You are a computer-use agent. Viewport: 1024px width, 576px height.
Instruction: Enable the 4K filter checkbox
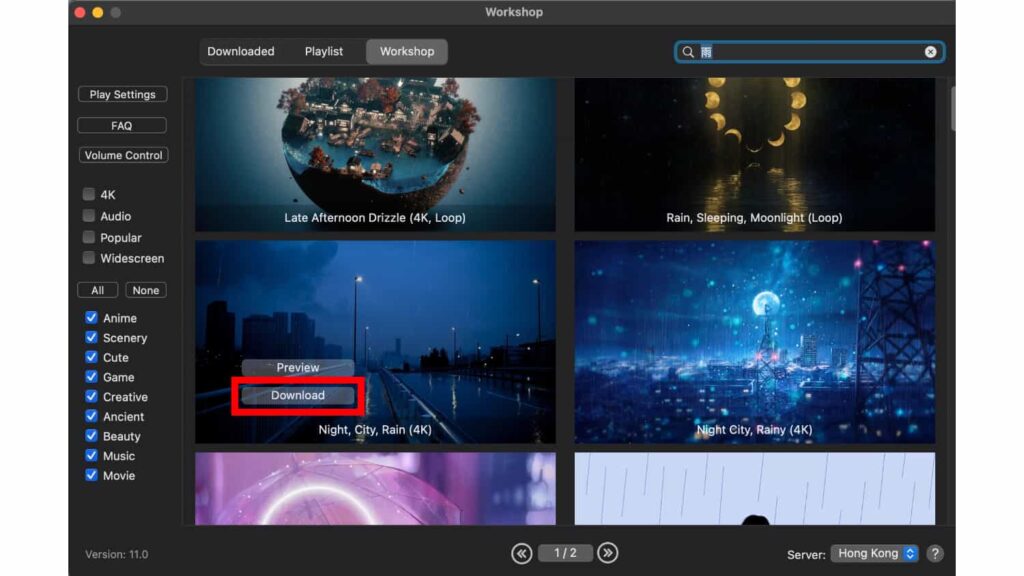88,194
